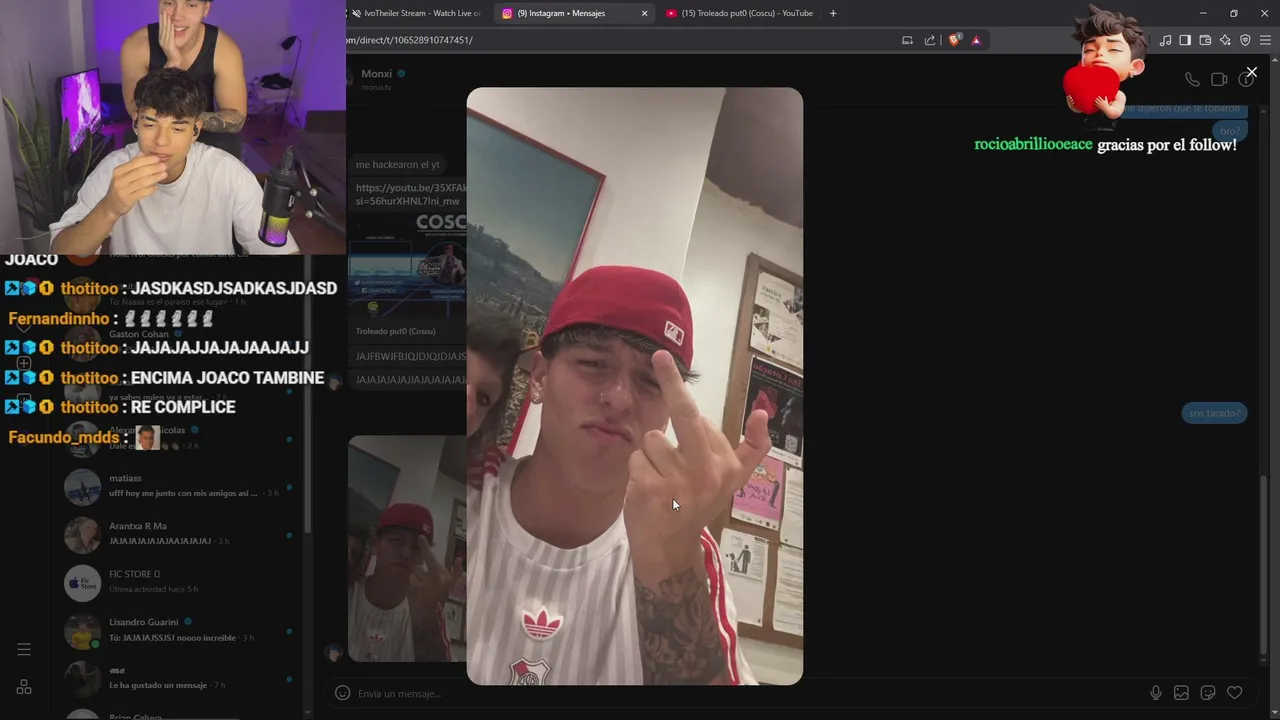Screen dimensions: 1280x720
Task: Click the Brave VPN shield icon
Action: pyautogui.click(x=1245, y=40)
